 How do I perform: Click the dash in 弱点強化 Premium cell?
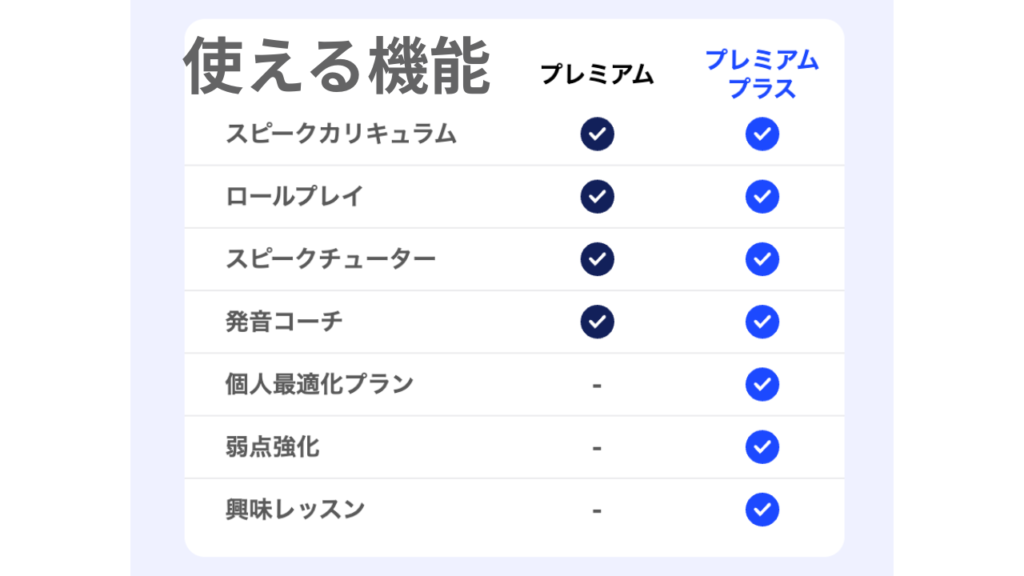pyautogui.click(x=597, y=448)
